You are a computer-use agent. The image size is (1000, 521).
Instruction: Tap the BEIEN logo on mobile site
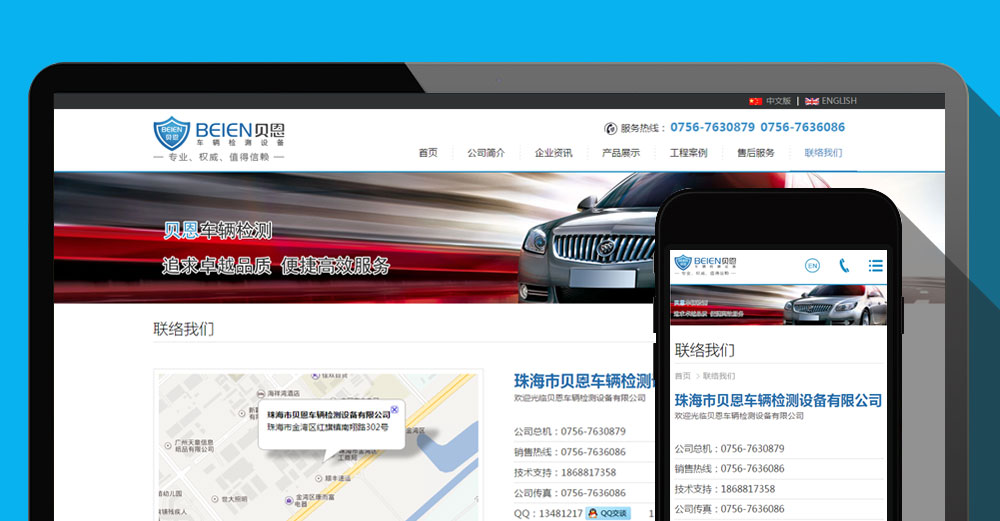click(x=705, y=265)
